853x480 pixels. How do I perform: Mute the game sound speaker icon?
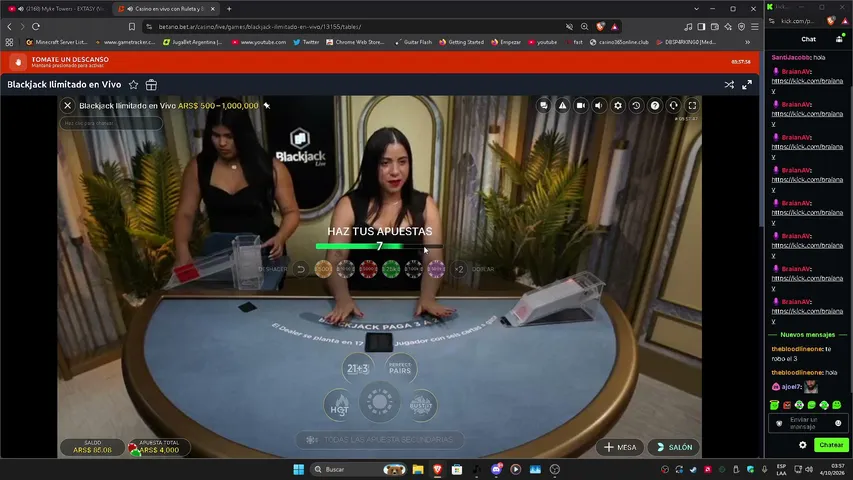599,106
